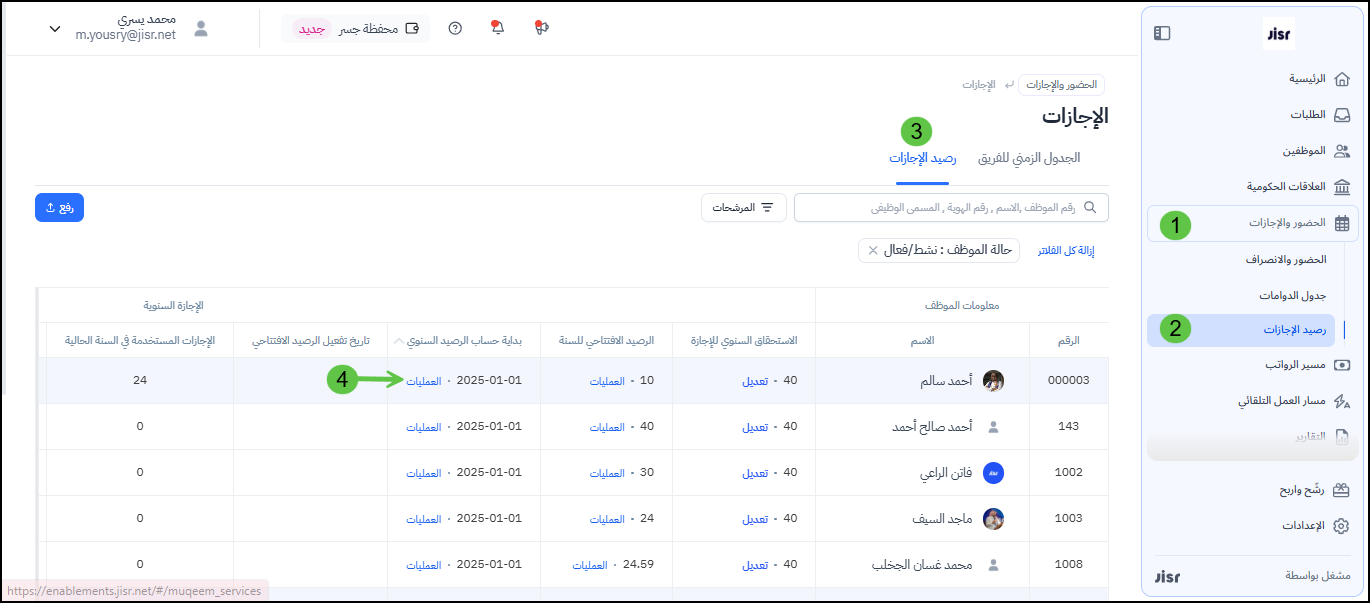
Task: Remove the حالة الموظف filter chip
Action: pyautogui.click(x=873, y=250)
